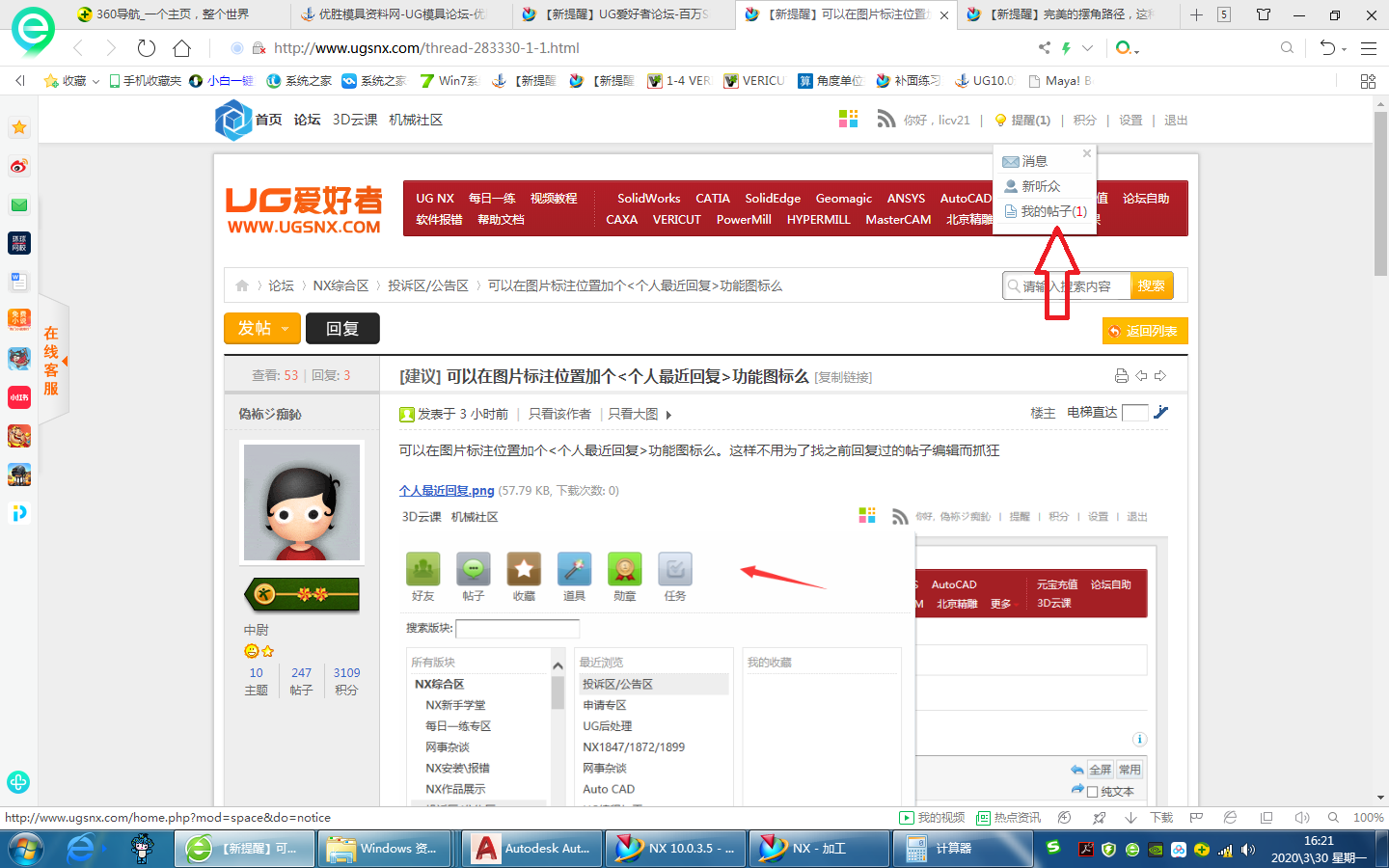Open the status bar zoom magnifier
This screenshot has width=1389, height=868.
(x=1333, y=818)
